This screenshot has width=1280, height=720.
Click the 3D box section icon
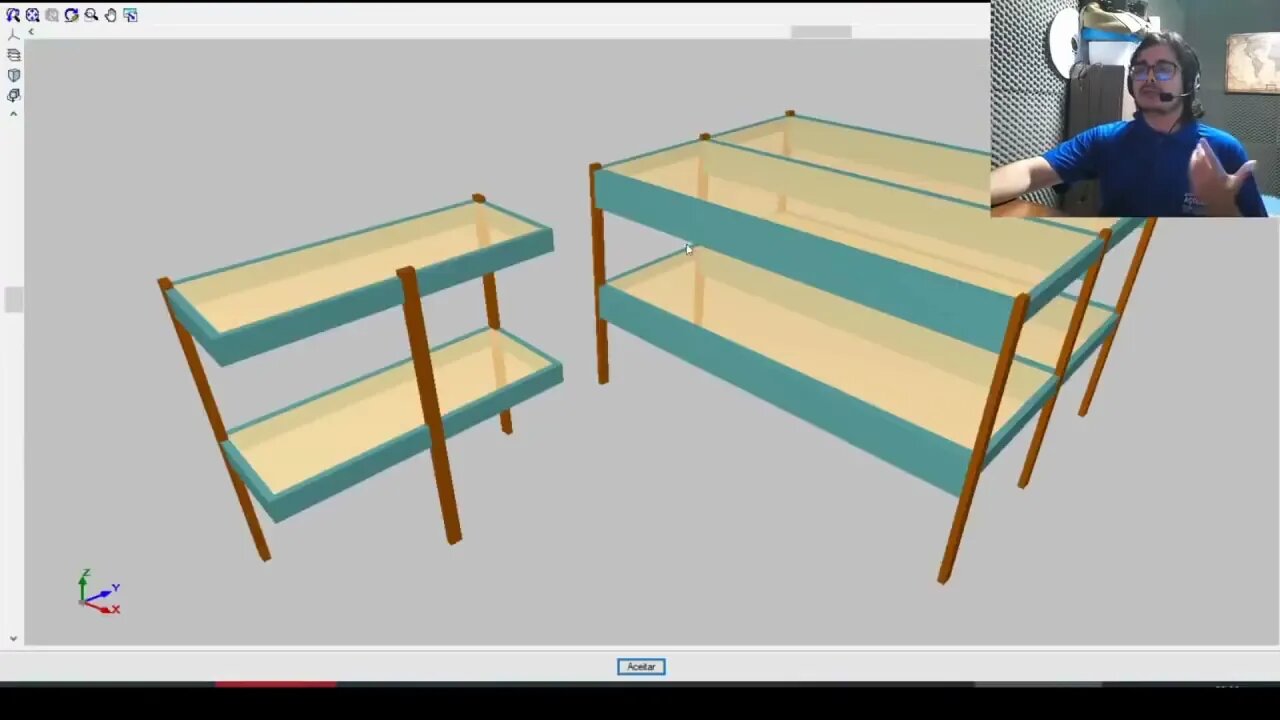coord(13,95)
